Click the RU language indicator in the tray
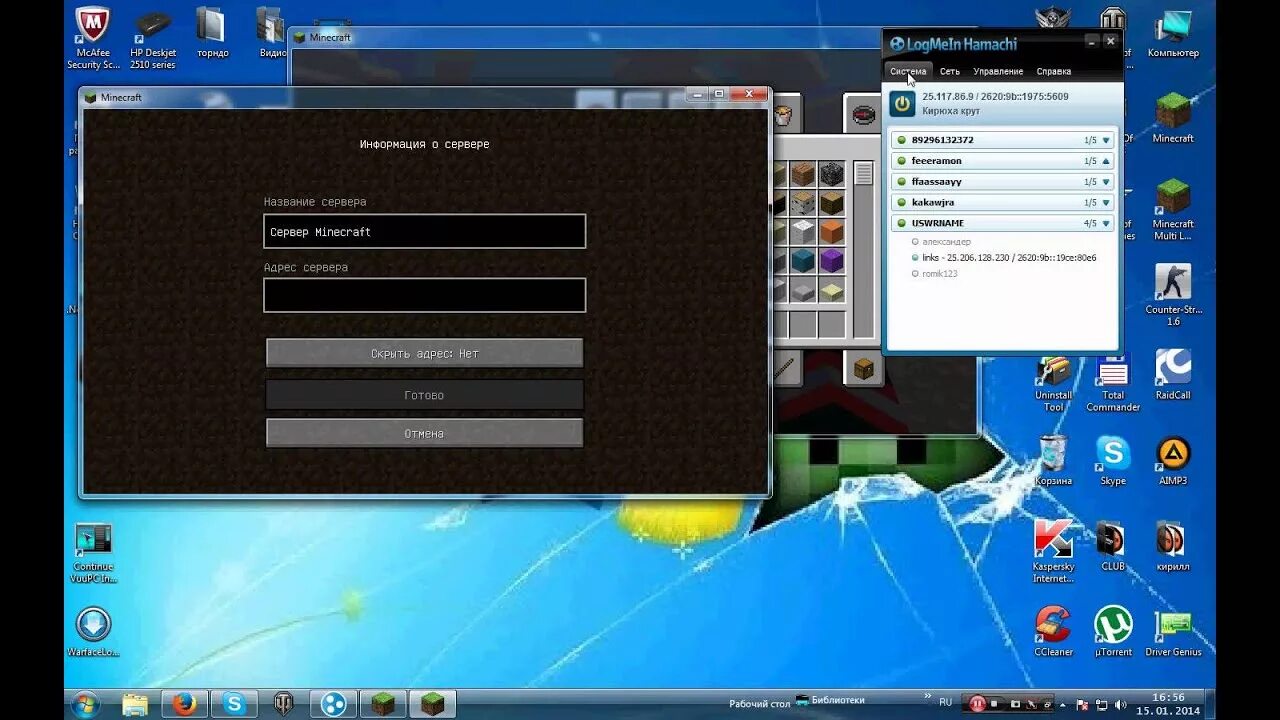This screenshot has width=1280, height=720. pyautogui.click(x=946, y=702)
